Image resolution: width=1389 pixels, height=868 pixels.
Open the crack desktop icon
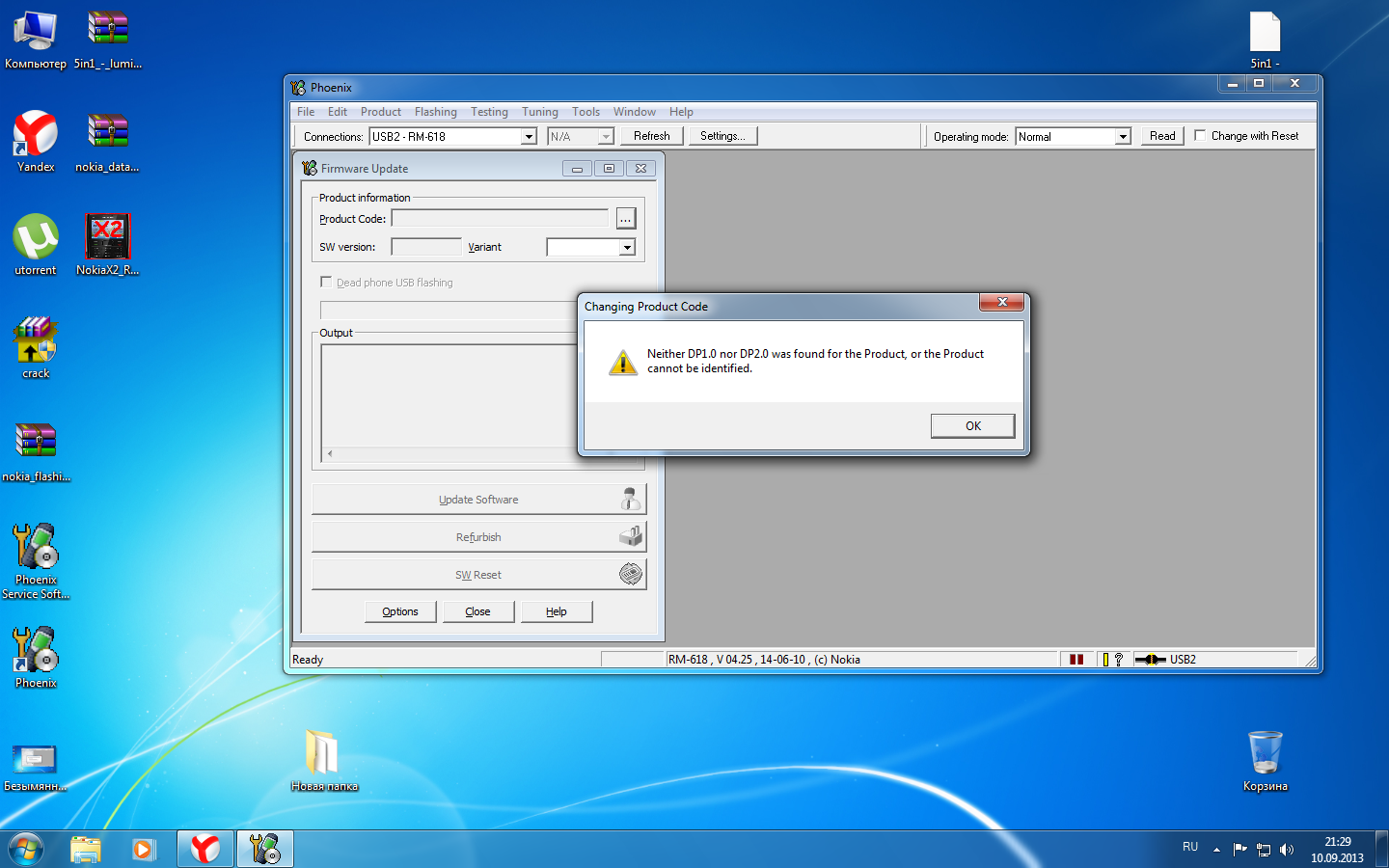coord(36,348)
